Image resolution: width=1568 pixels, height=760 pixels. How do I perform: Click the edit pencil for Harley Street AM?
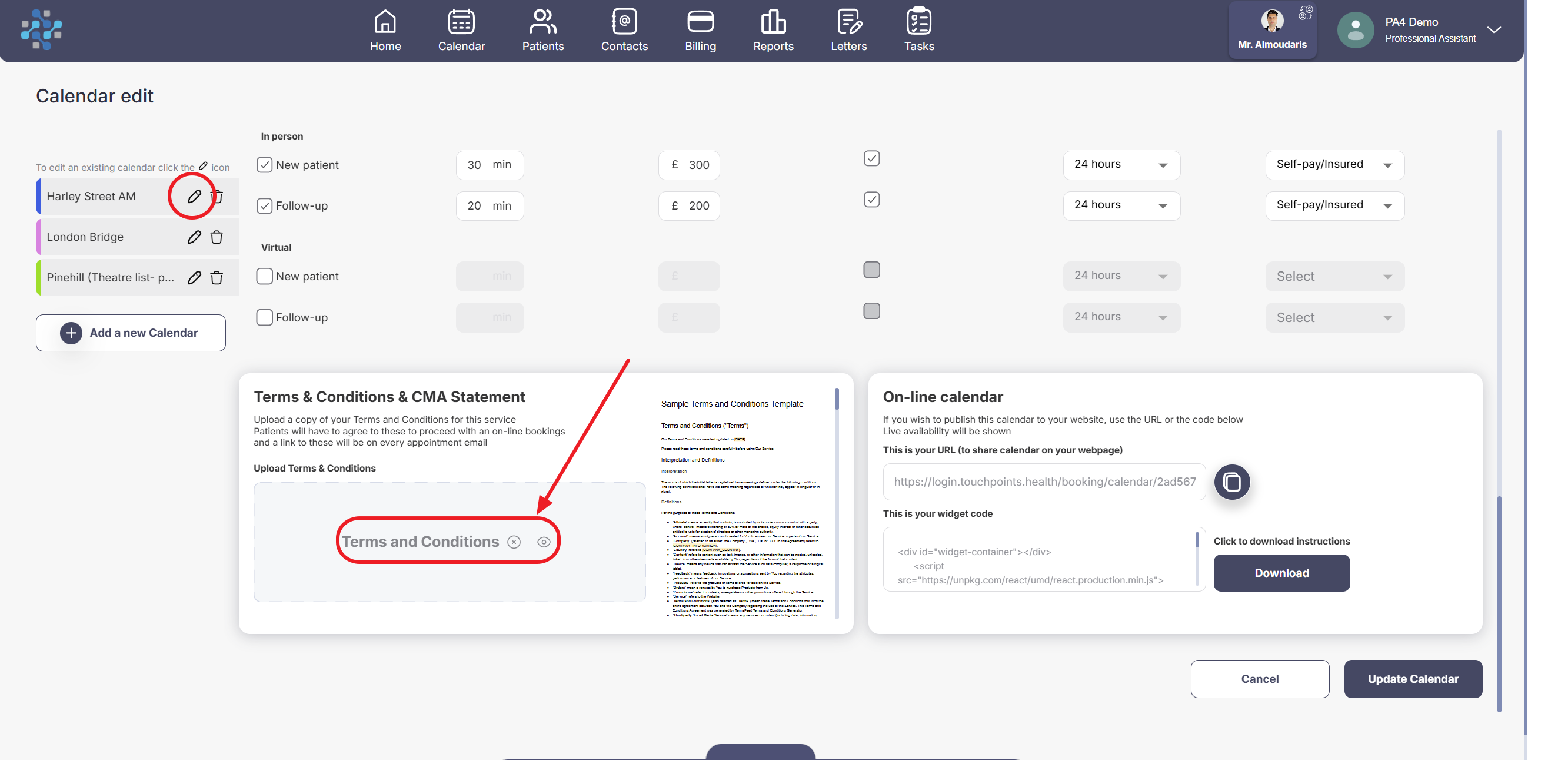click(x=194, y=196)
